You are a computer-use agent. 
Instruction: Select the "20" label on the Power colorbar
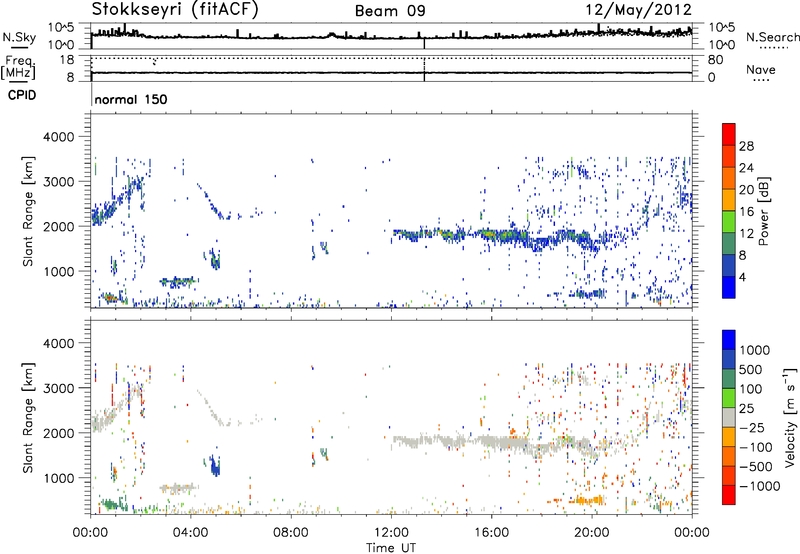coord(746,190)
